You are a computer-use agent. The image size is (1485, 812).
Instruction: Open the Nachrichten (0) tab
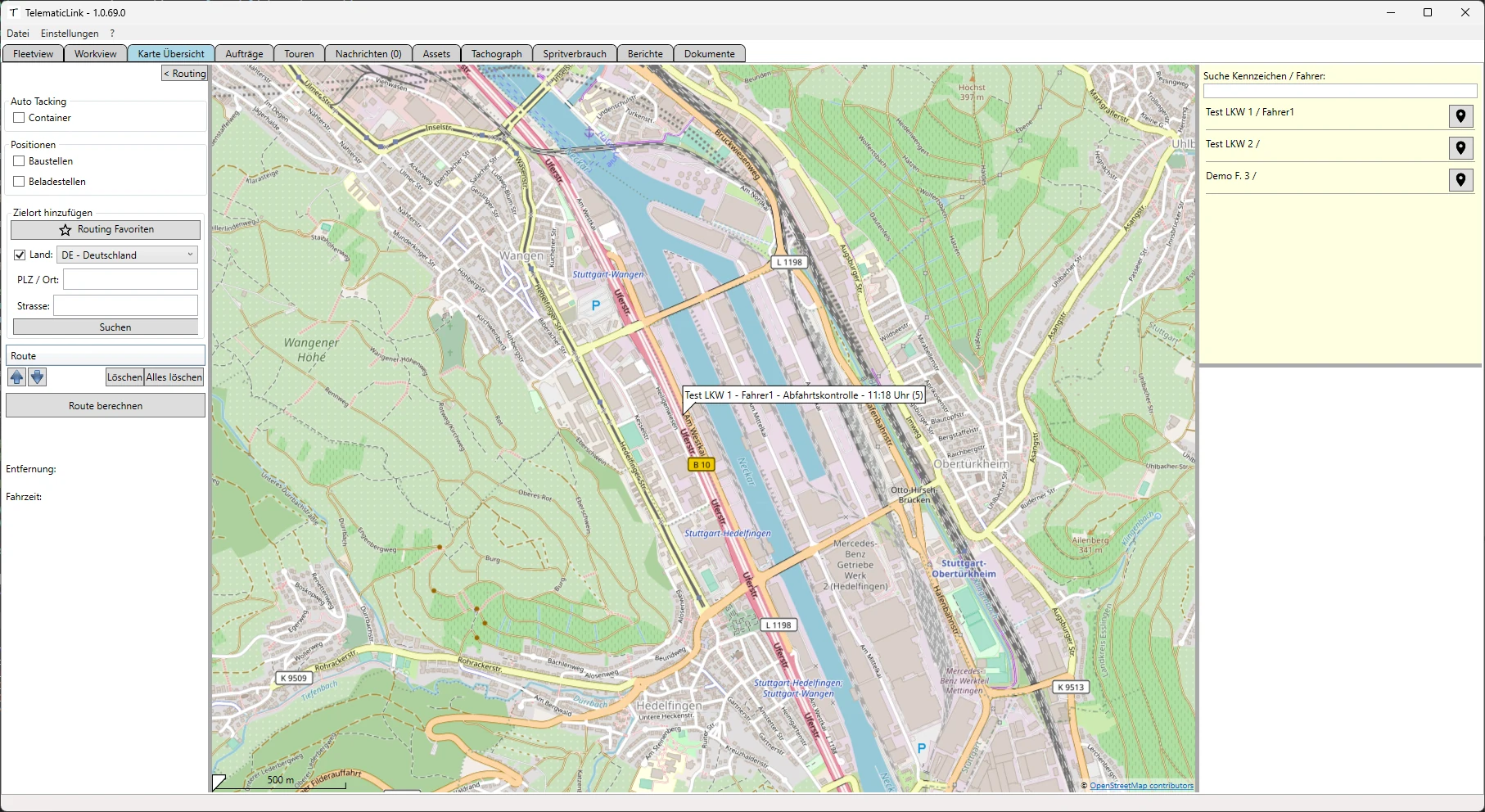tap(368, 54)
